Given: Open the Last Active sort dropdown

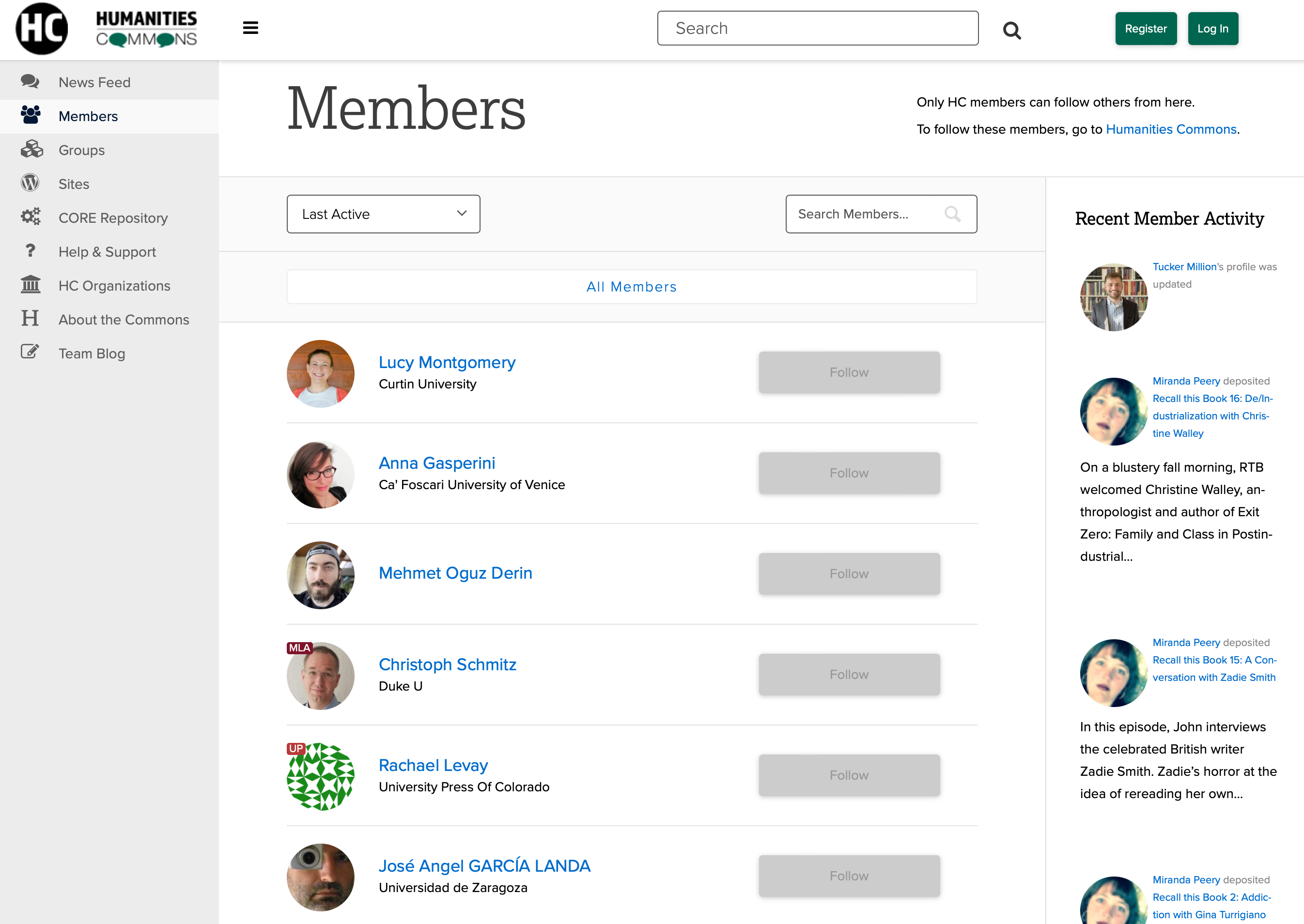Looking at the screenshot, I should tap(383, 215).
